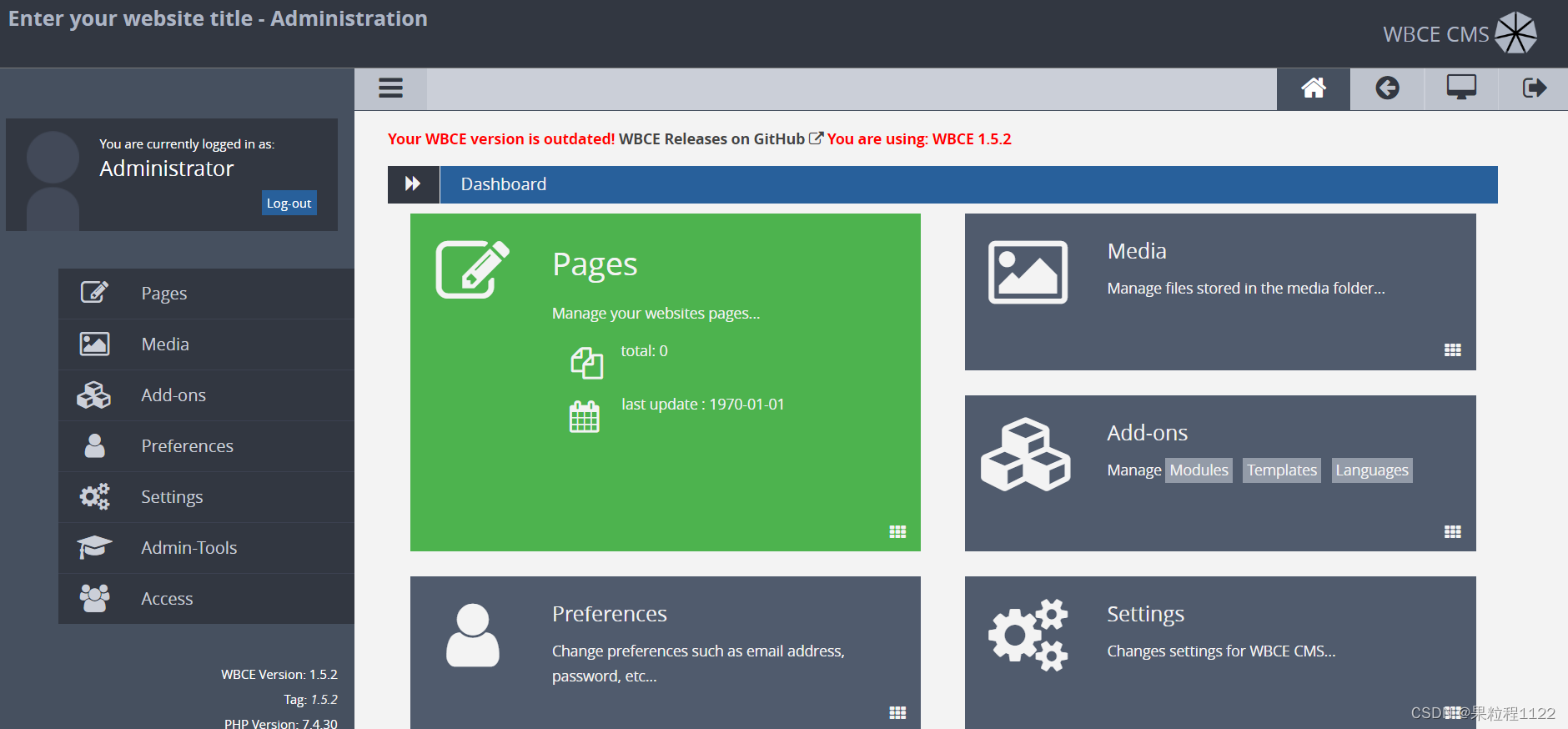Click 'You are using: WBCE 1.5.2' text
The image size is (1568, 729).
coord(919,139)
